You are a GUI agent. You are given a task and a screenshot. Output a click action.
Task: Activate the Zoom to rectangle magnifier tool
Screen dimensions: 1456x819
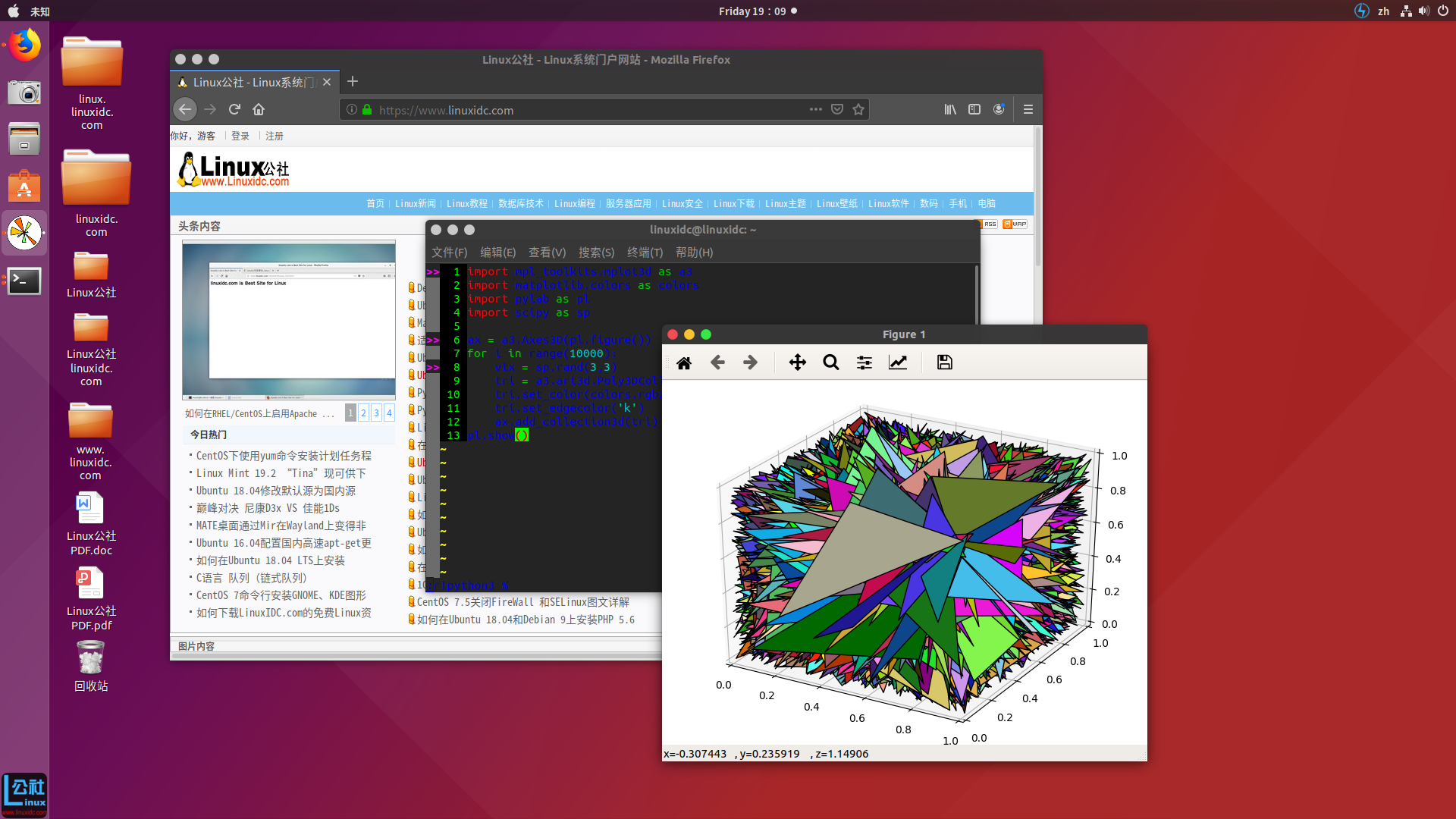coord(830,362)
